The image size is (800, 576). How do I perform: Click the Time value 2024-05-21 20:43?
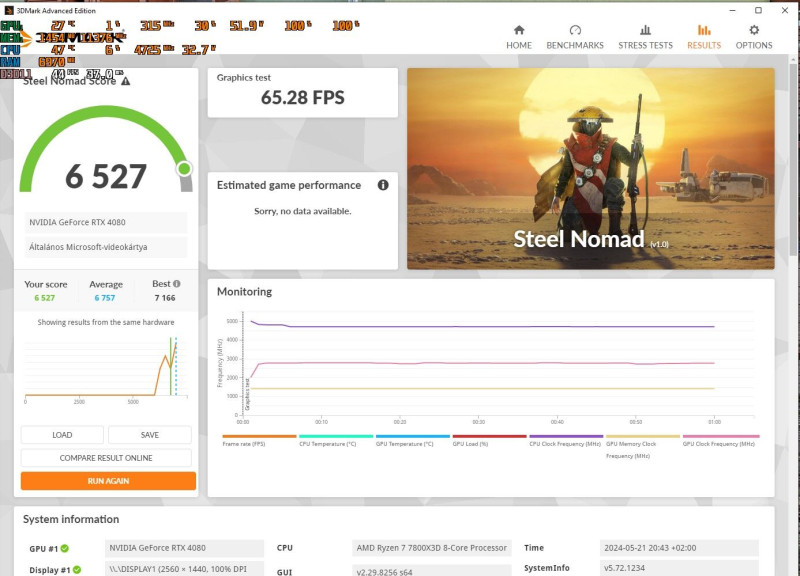click(679, 548)
